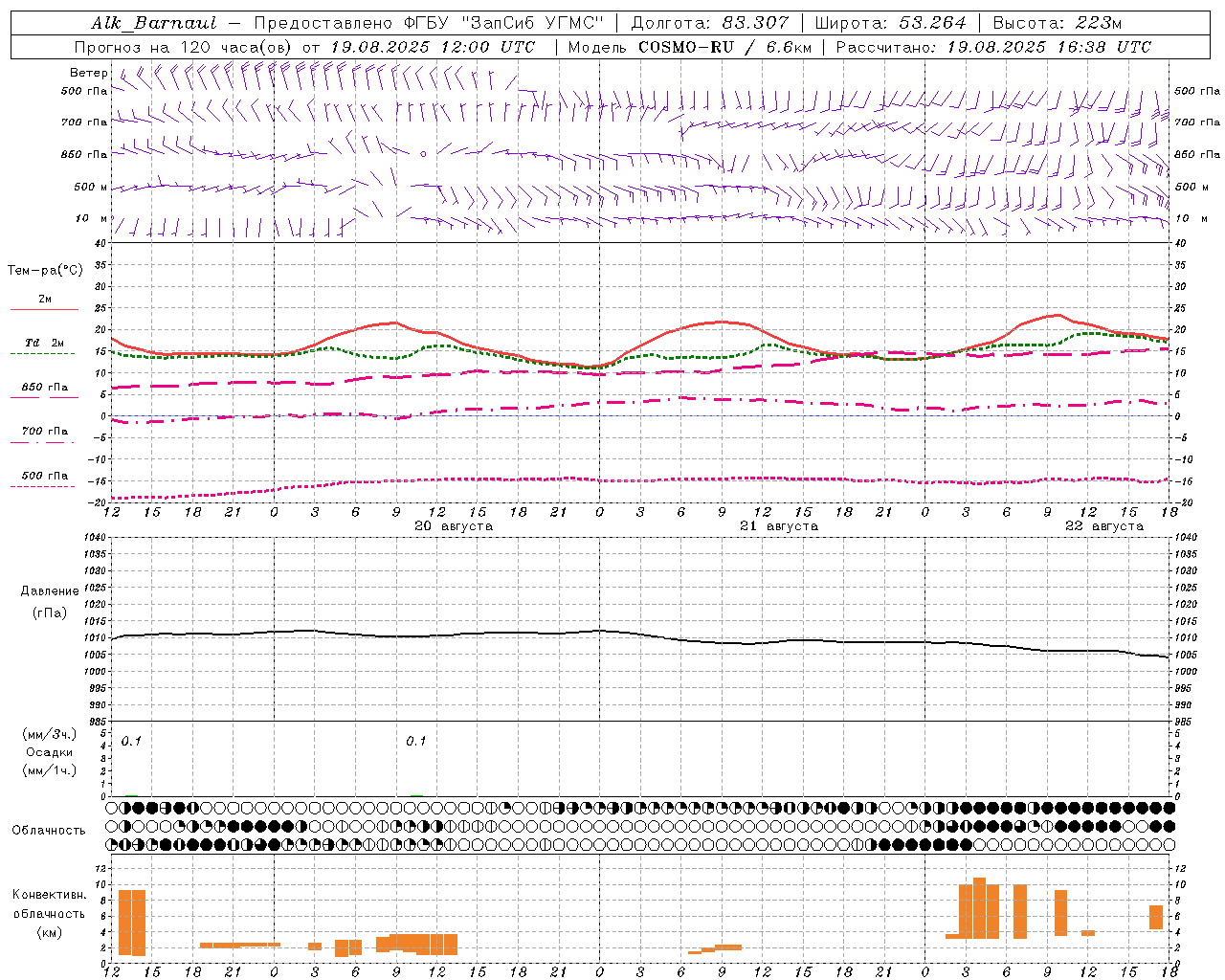Image resolution: width=1225 pixels, height=980 pixels.
Task: Click the "20 августа" date label
Action: click(x=454, y=526)
